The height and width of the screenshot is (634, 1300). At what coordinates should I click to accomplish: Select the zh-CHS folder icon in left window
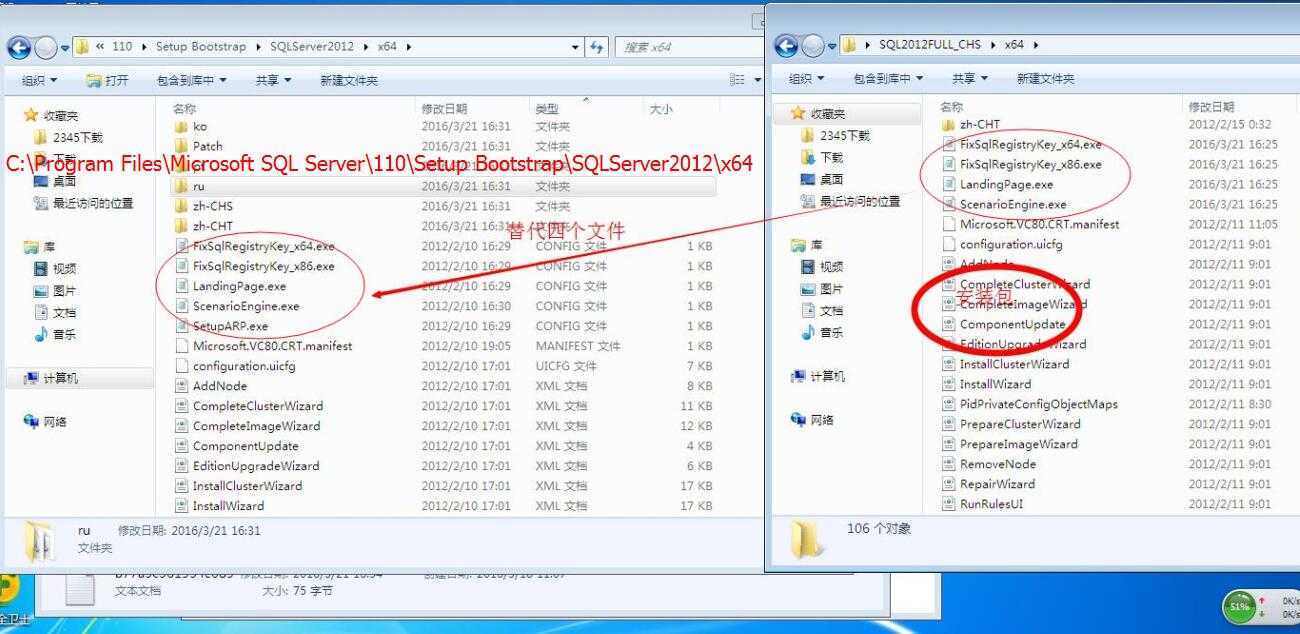[x=181, y=206]
